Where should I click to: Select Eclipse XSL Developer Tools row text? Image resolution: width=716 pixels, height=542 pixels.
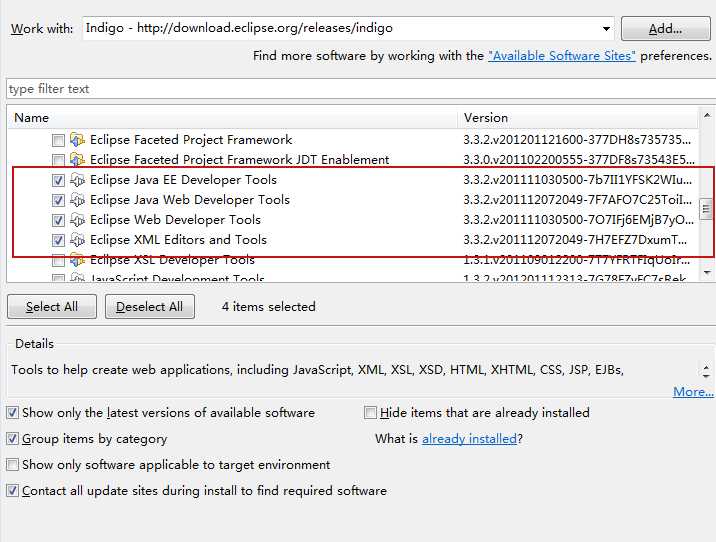tap(172, 260)
